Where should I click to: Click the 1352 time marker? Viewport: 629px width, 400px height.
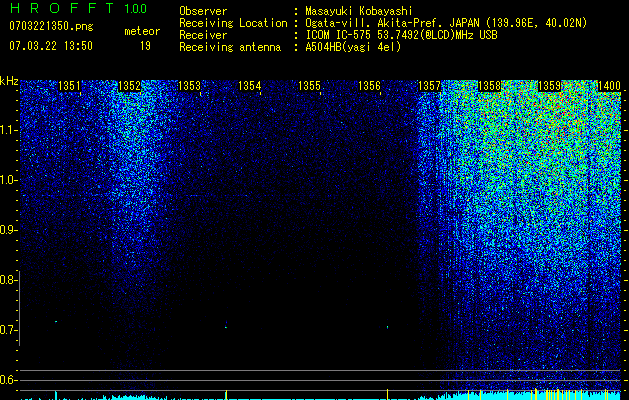[130, 86]
